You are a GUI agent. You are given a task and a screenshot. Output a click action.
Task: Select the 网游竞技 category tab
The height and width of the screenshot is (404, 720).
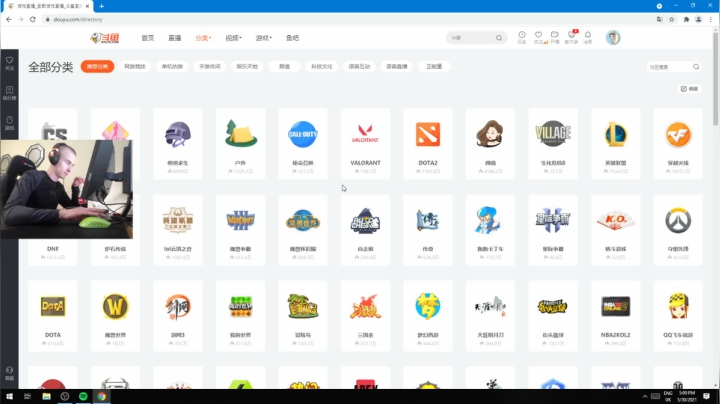click(135, 67)
